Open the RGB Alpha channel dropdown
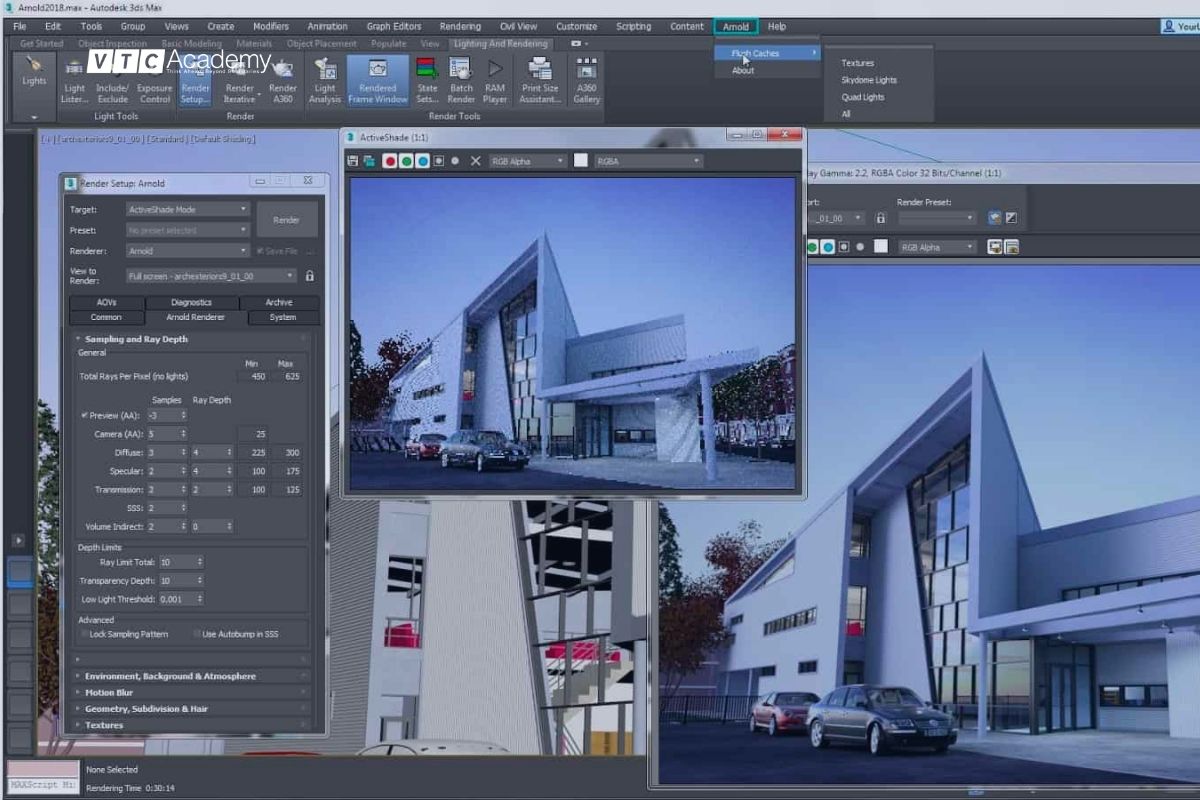Viewport: 1200px width, 800px height. click(560, 161)
